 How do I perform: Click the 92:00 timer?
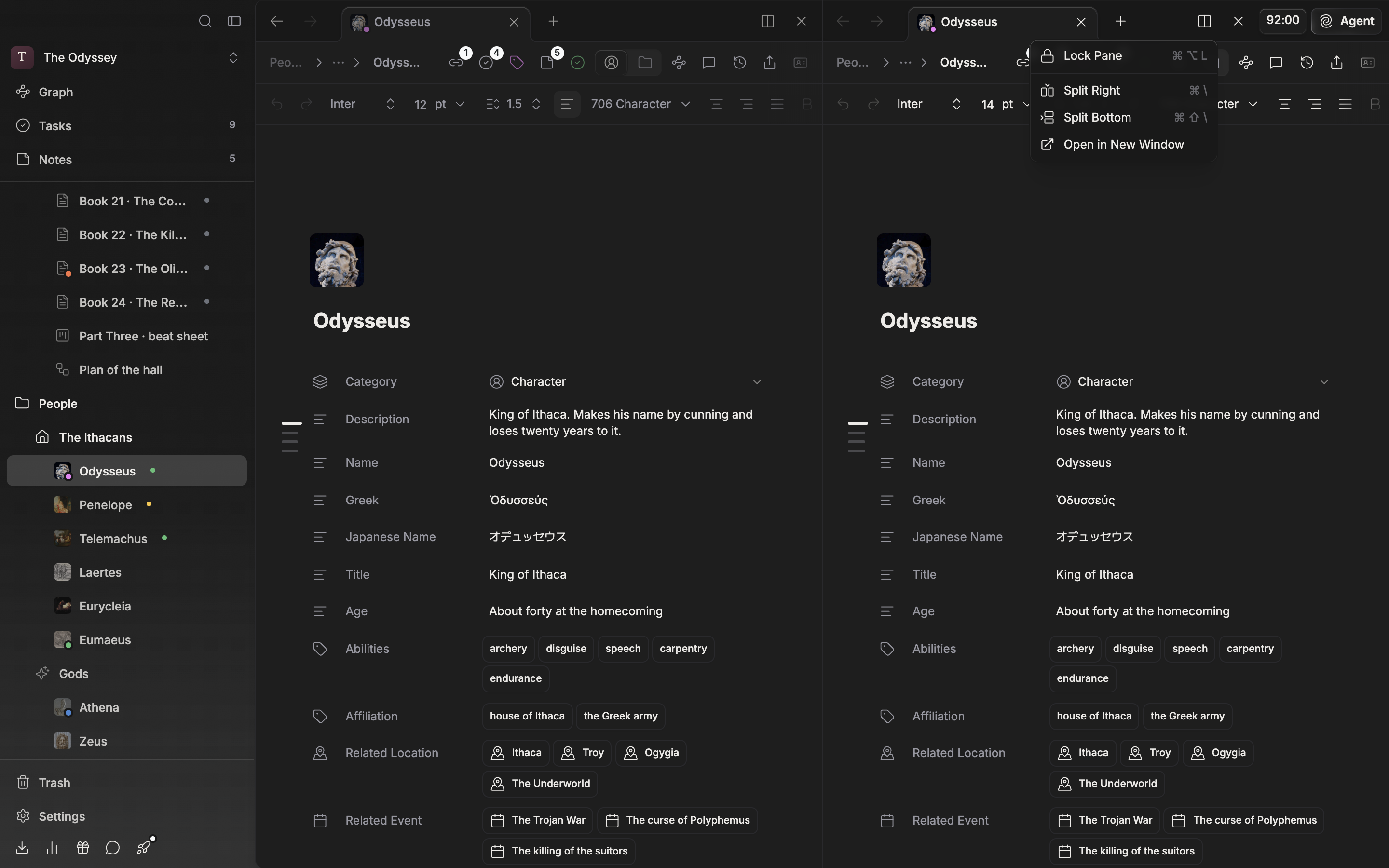coord(1282,21)
